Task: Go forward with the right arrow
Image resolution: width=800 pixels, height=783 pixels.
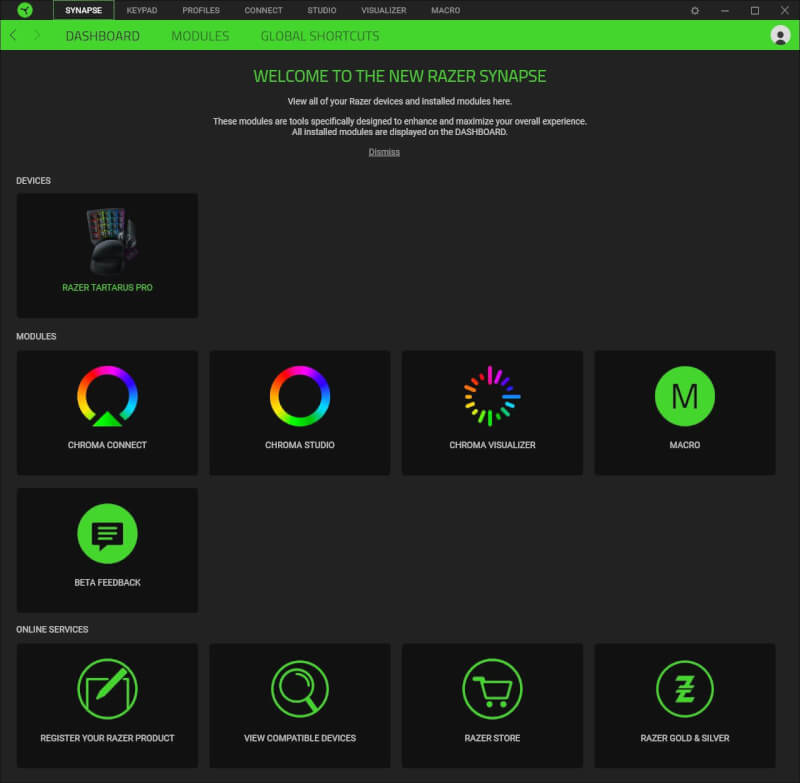Action: 37,35
